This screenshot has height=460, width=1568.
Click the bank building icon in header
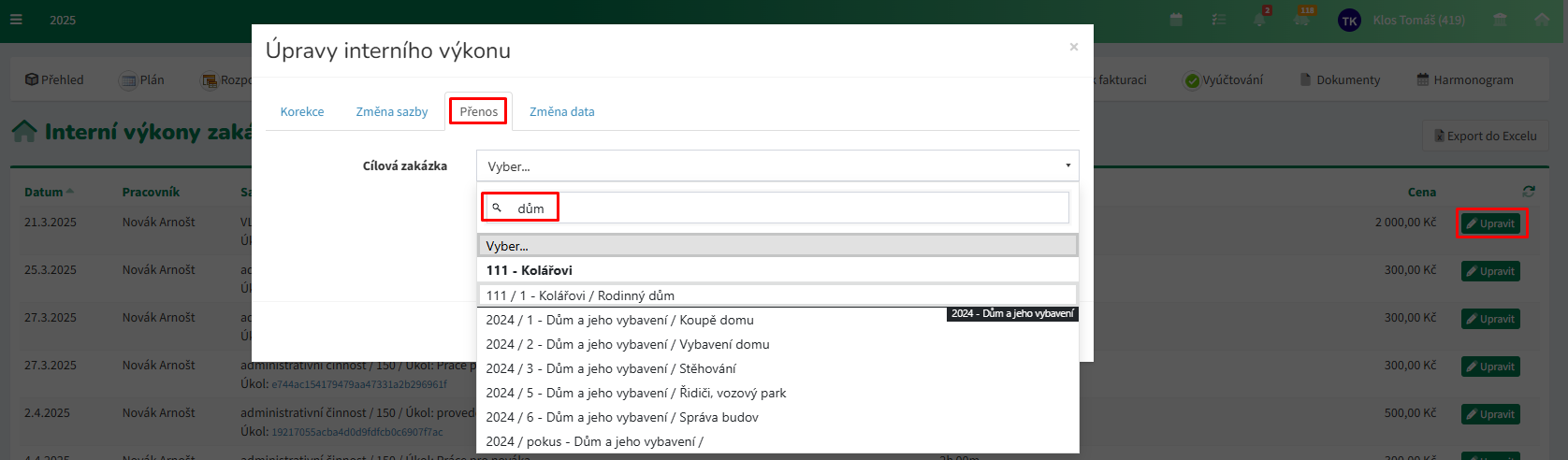(x=1500, y=20)
